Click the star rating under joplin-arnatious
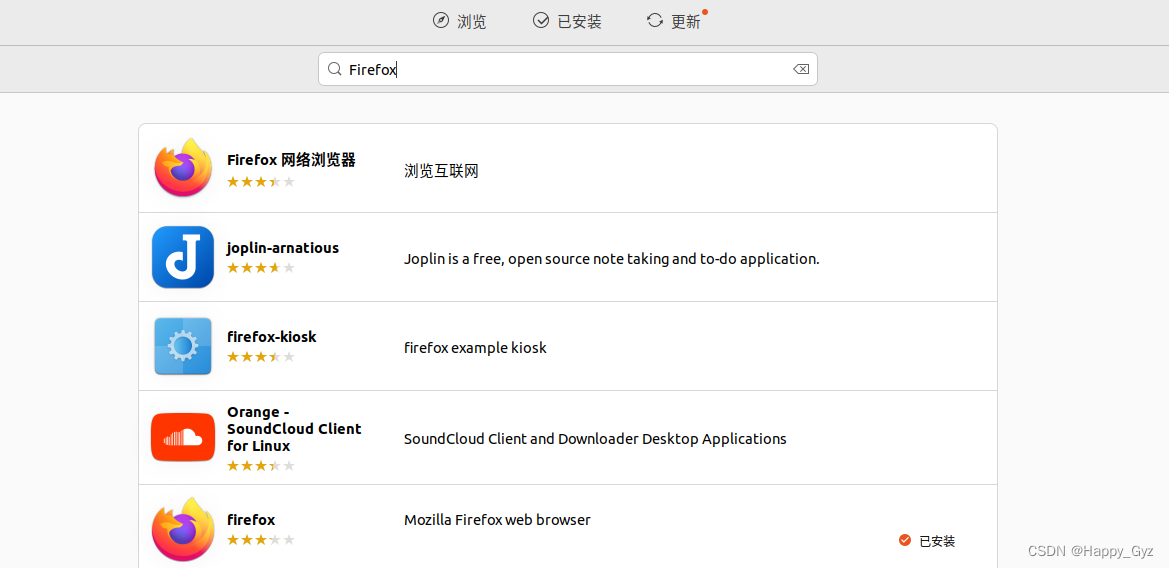 [x=260, y=268]
